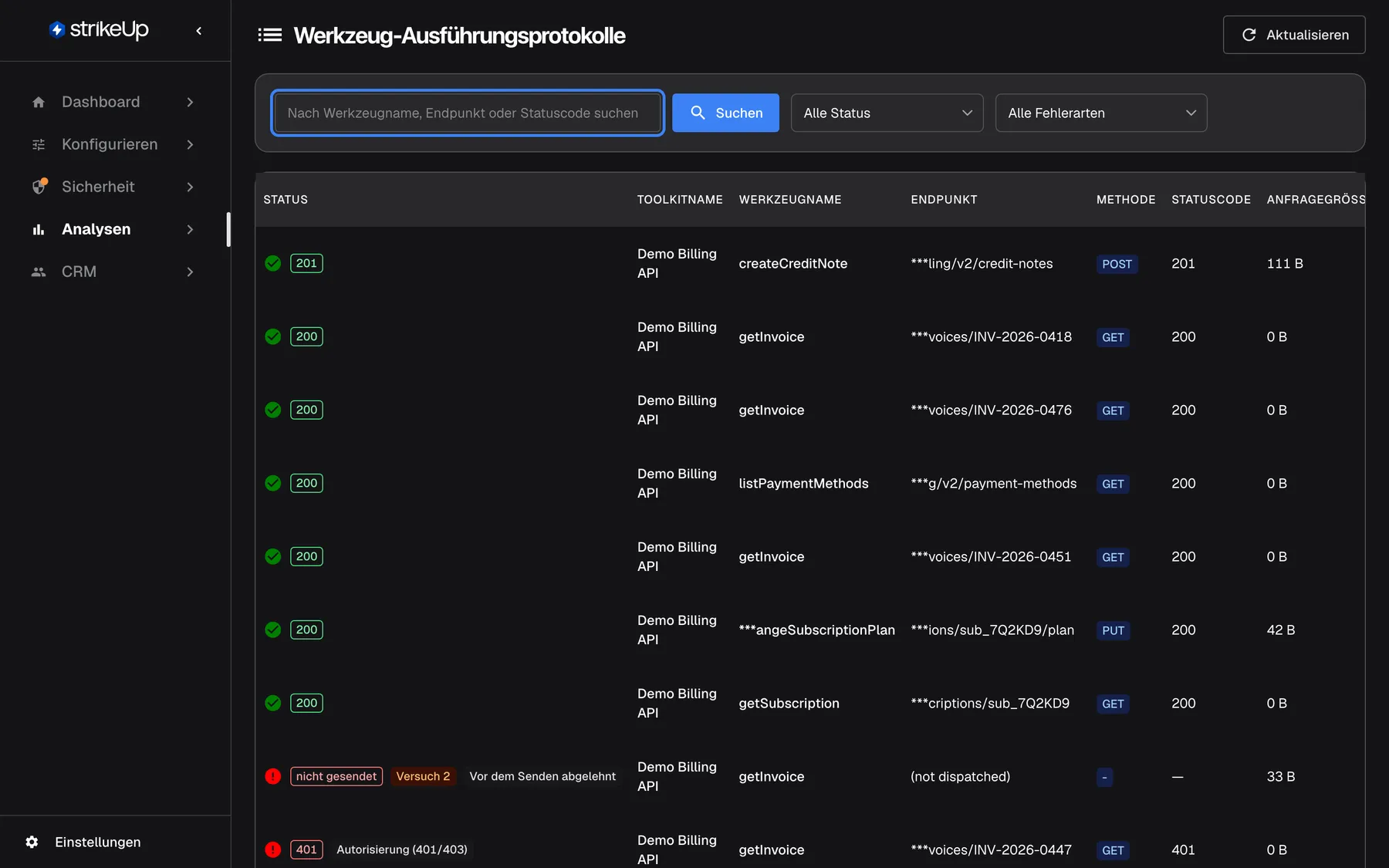
Task: Open the Alle Fehlerarten dropdown
Action: pos(1100,113)
